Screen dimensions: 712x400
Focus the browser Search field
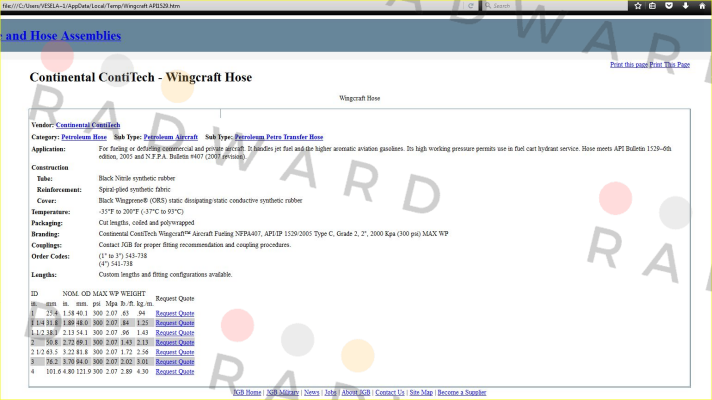tap(556, 5)
